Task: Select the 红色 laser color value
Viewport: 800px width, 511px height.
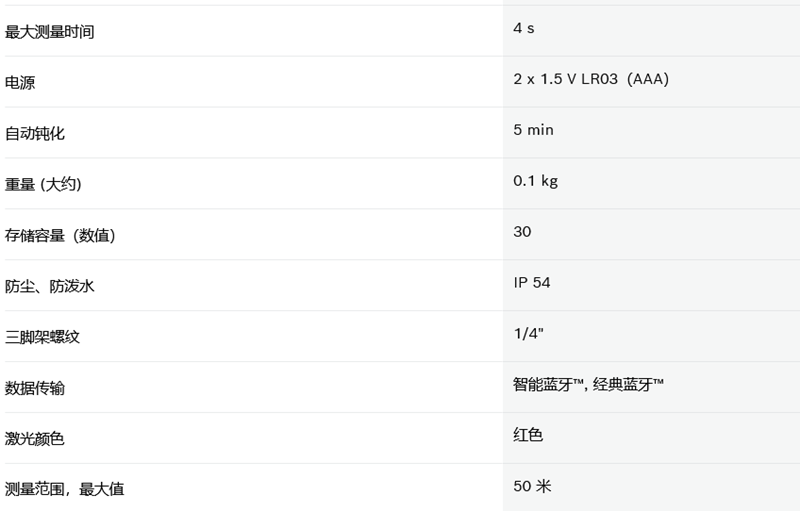Action: tap(528, 435)
